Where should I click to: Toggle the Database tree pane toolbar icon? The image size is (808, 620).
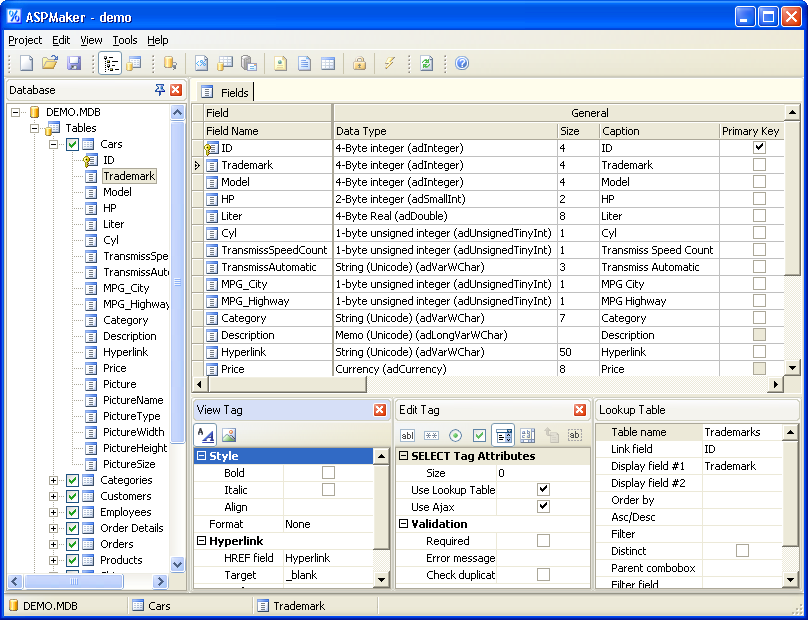(x=110, y=63)
